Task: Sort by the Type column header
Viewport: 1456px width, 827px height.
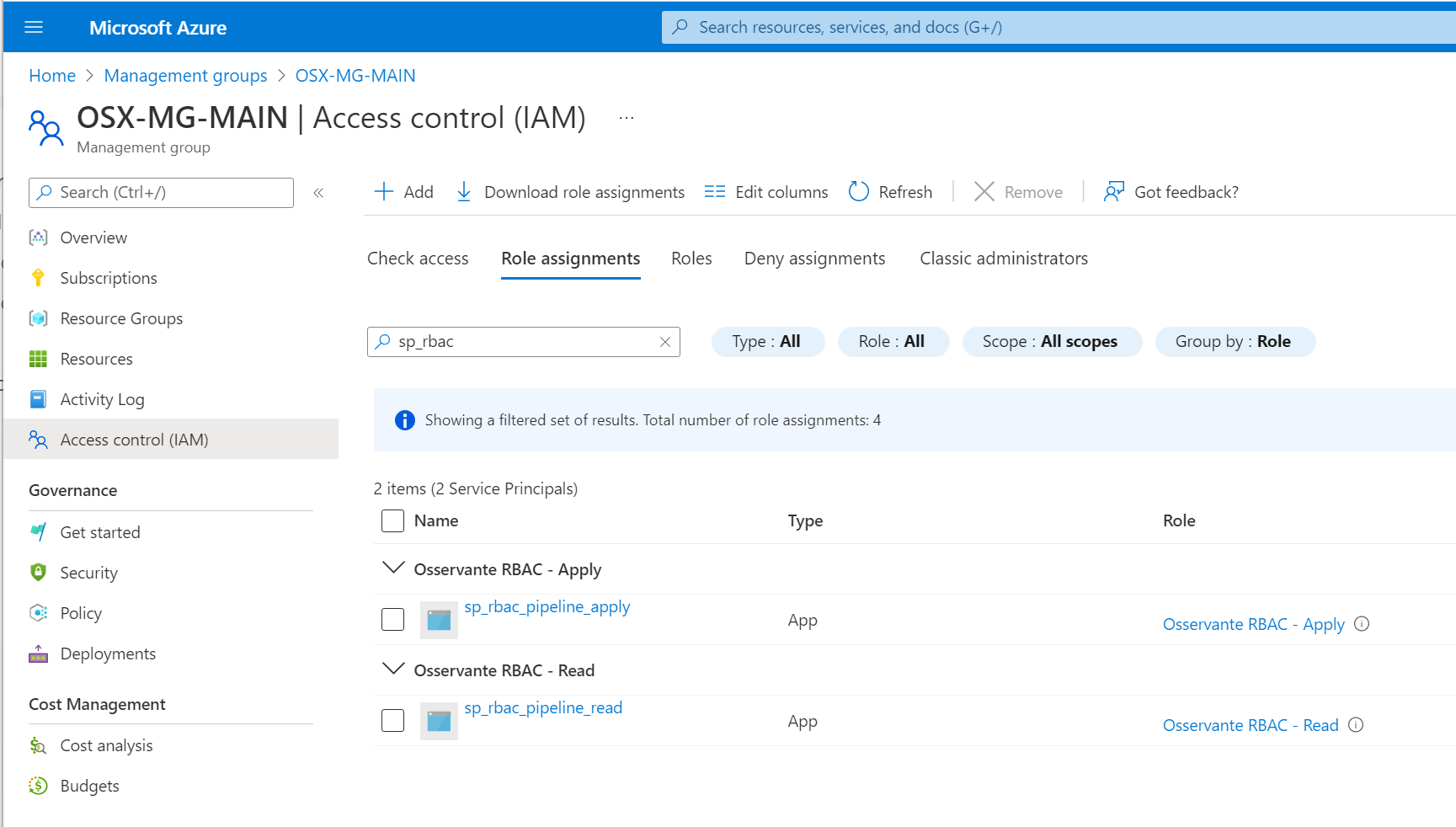Action: (x=805, y=521)
